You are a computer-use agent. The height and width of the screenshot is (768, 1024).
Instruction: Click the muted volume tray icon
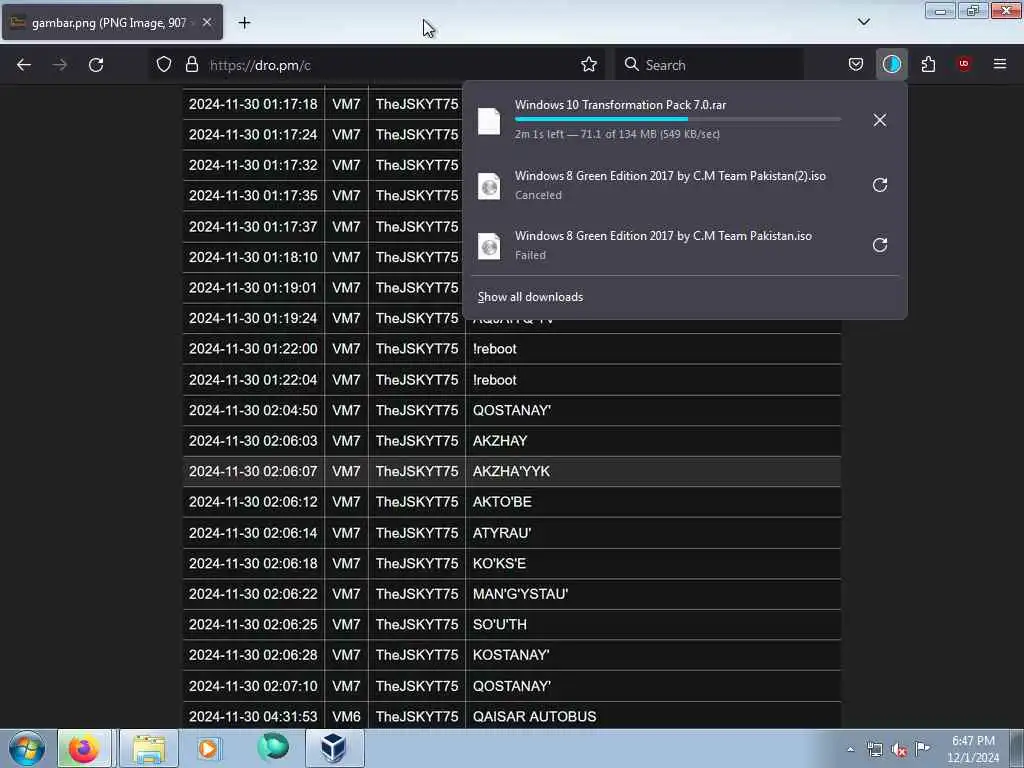tap(899, 750)
